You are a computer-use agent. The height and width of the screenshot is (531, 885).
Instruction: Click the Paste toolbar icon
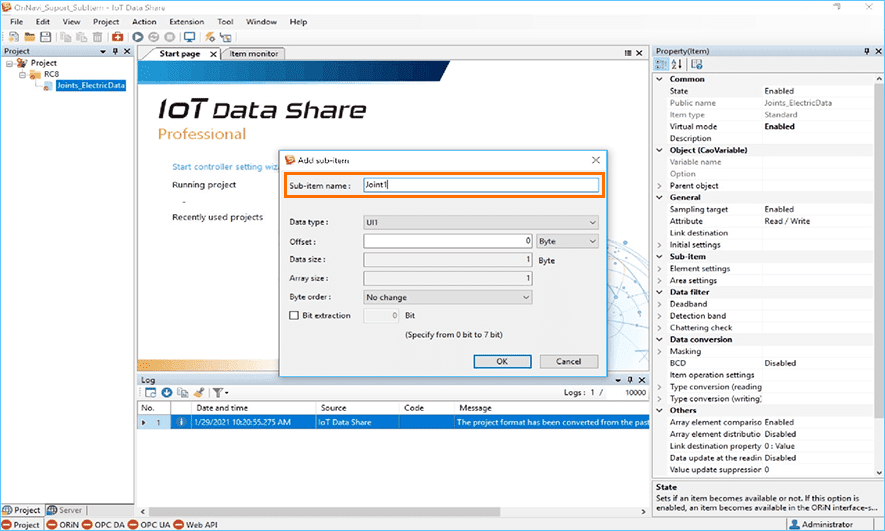[x=81, y=37]
